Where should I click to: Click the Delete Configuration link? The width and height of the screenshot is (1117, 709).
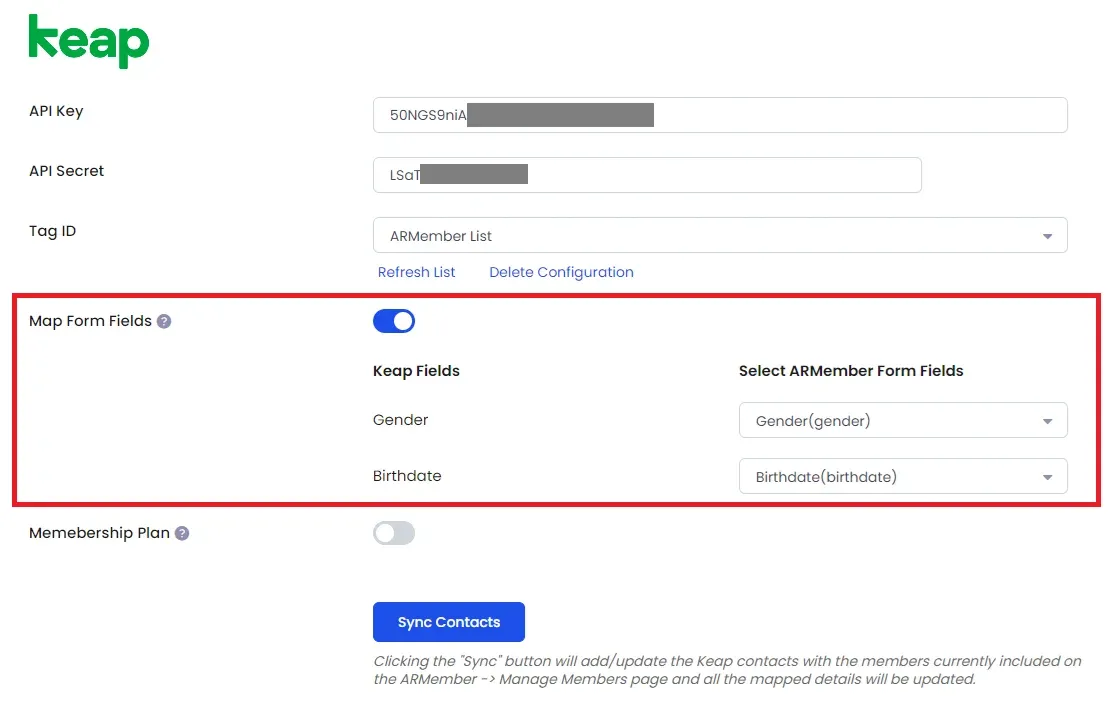pyautogui.click(x=561, y=272)
